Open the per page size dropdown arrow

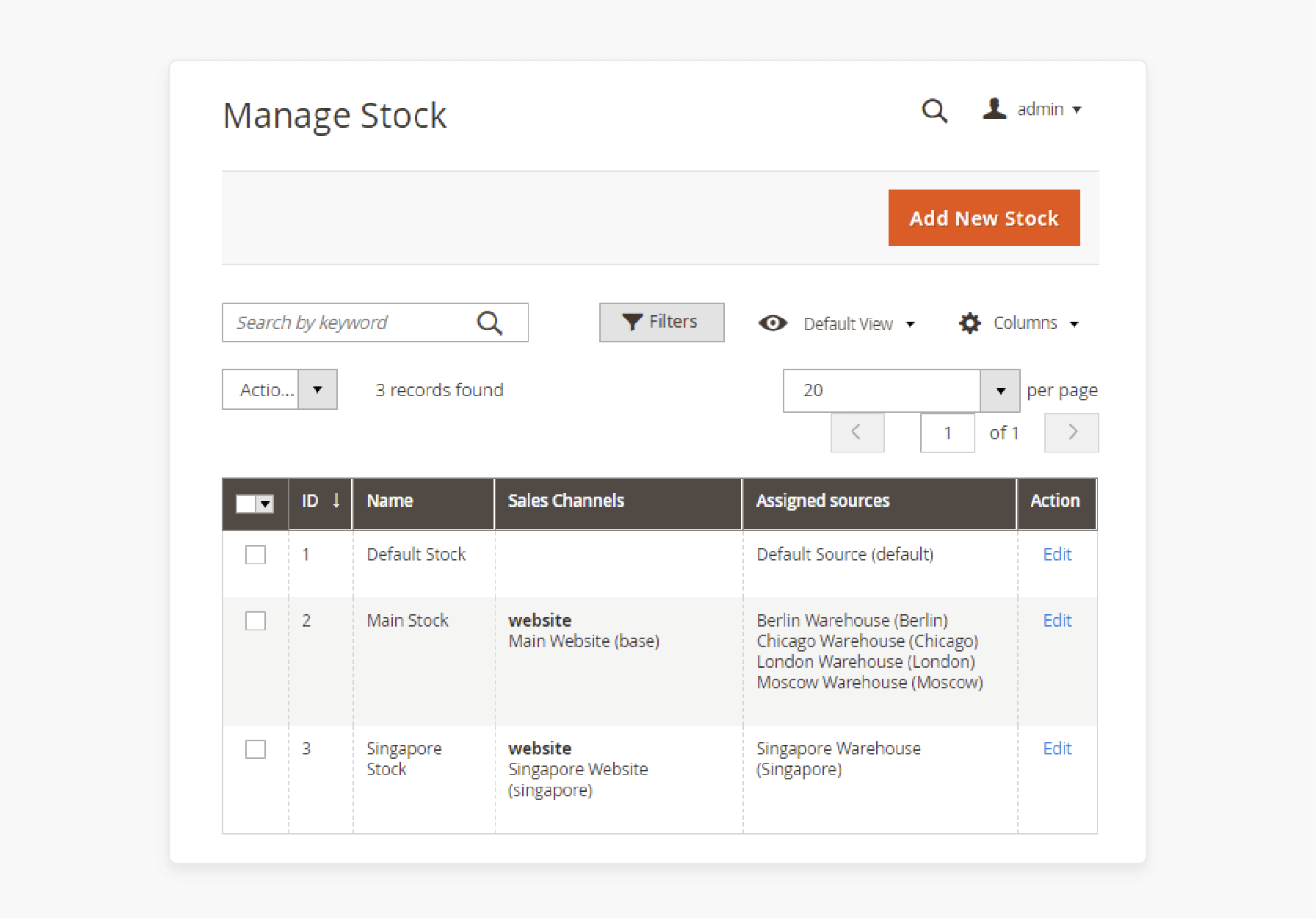1000,390
